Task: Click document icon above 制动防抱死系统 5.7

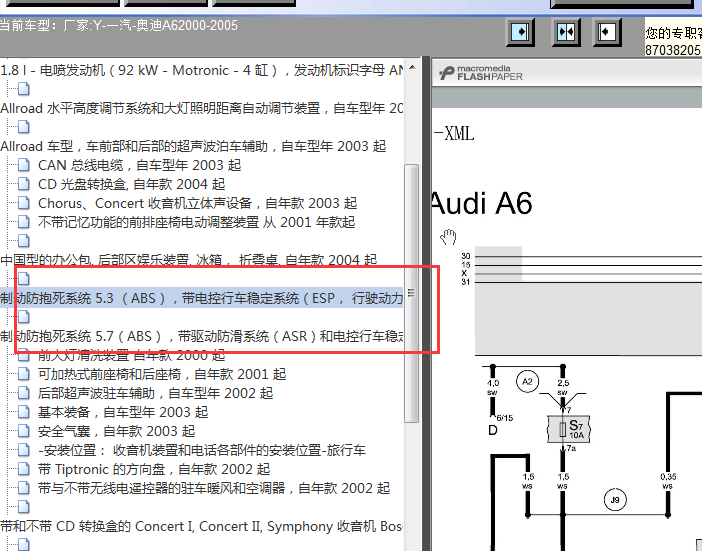Action: coord(23,317)
